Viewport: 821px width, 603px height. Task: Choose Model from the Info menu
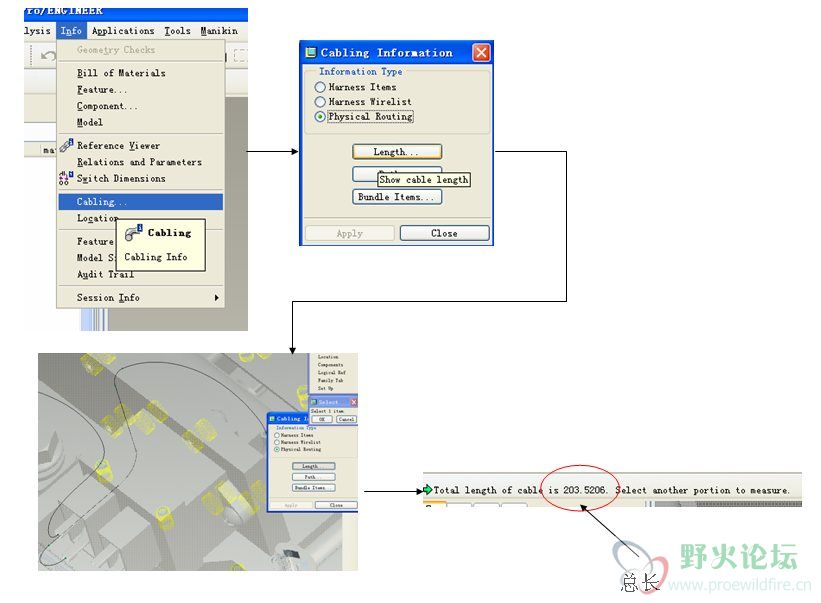click(90, 122)
